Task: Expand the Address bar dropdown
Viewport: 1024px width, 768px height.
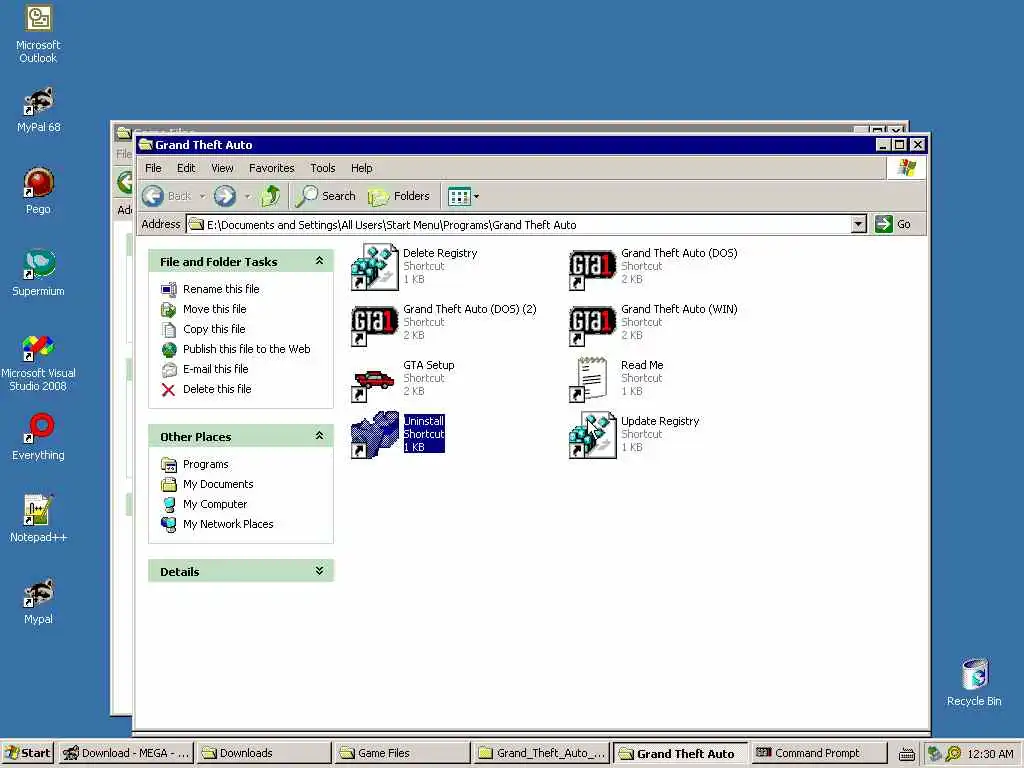Action: pyautogui.click(x=859, y=225)
